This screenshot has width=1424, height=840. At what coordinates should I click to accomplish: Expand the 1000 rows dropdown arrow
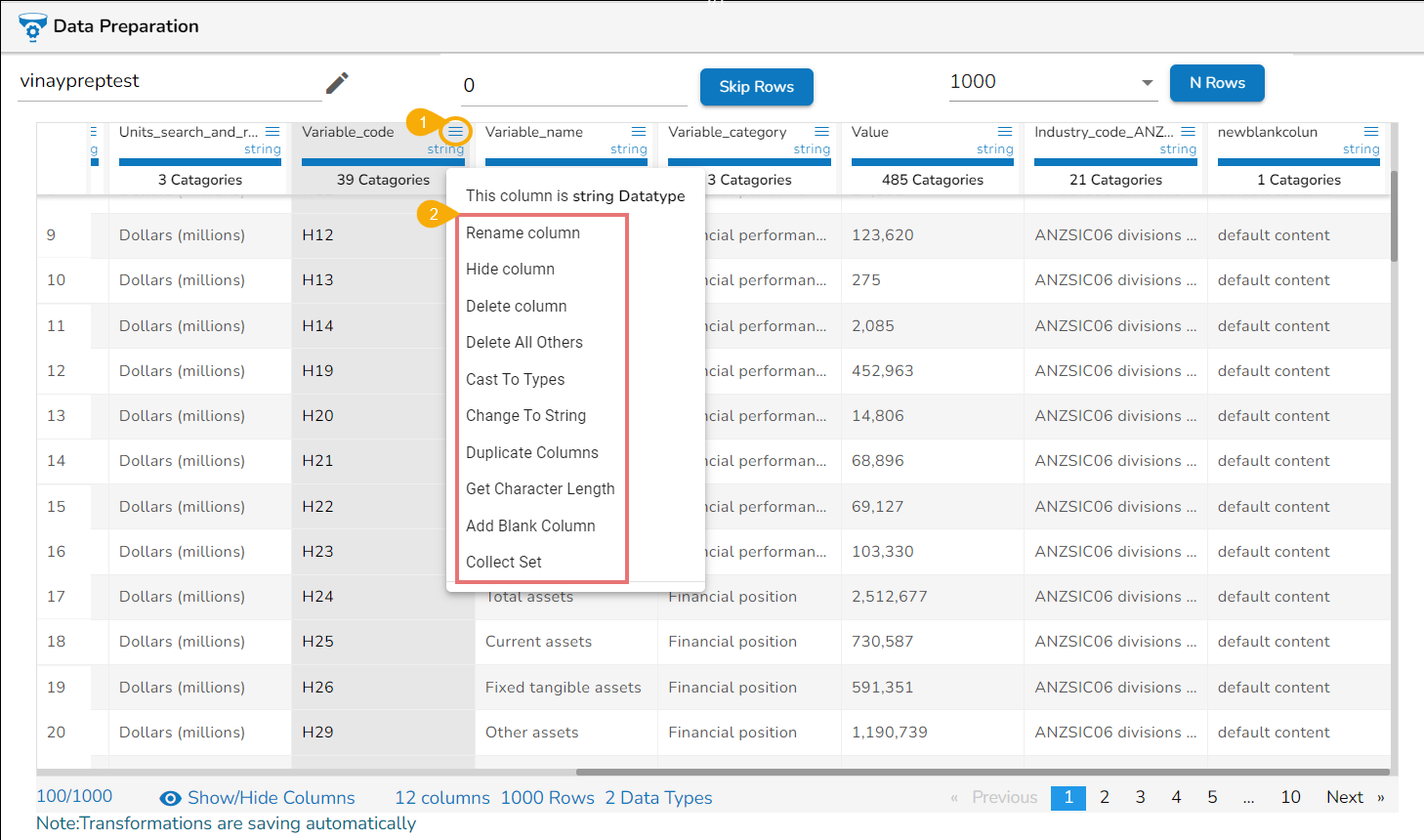tap(1148, 83)
